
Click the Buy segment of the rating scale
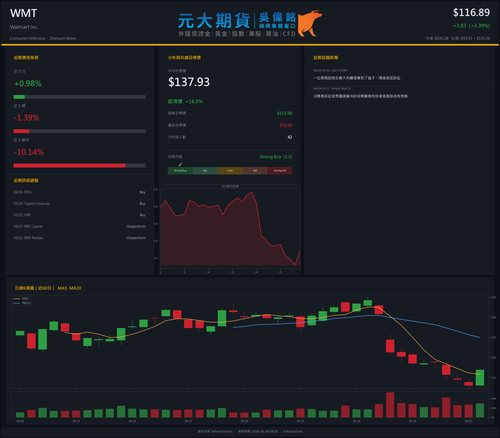(x=205, y=171)
